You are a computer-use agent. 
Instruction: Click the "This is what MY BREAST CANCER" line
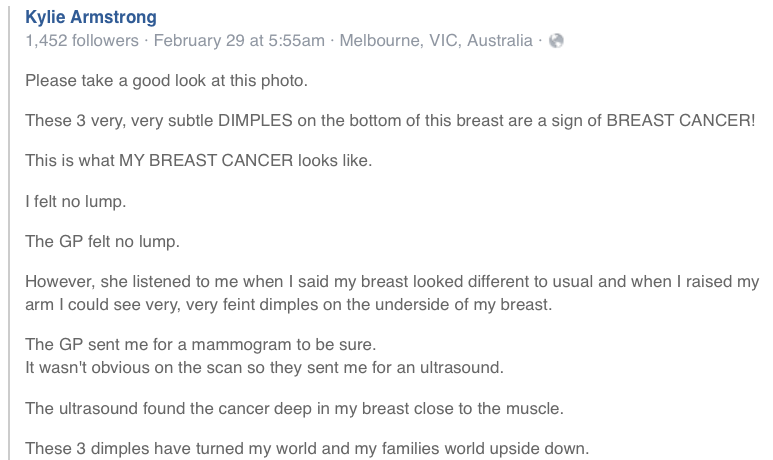pyautogui.click(x=198, y=160)
